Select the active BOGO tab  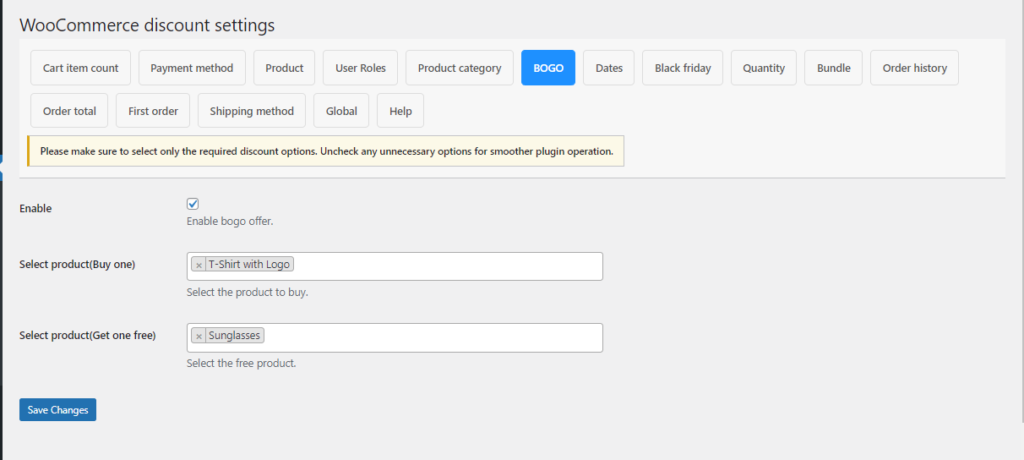(x=549, y=68)
